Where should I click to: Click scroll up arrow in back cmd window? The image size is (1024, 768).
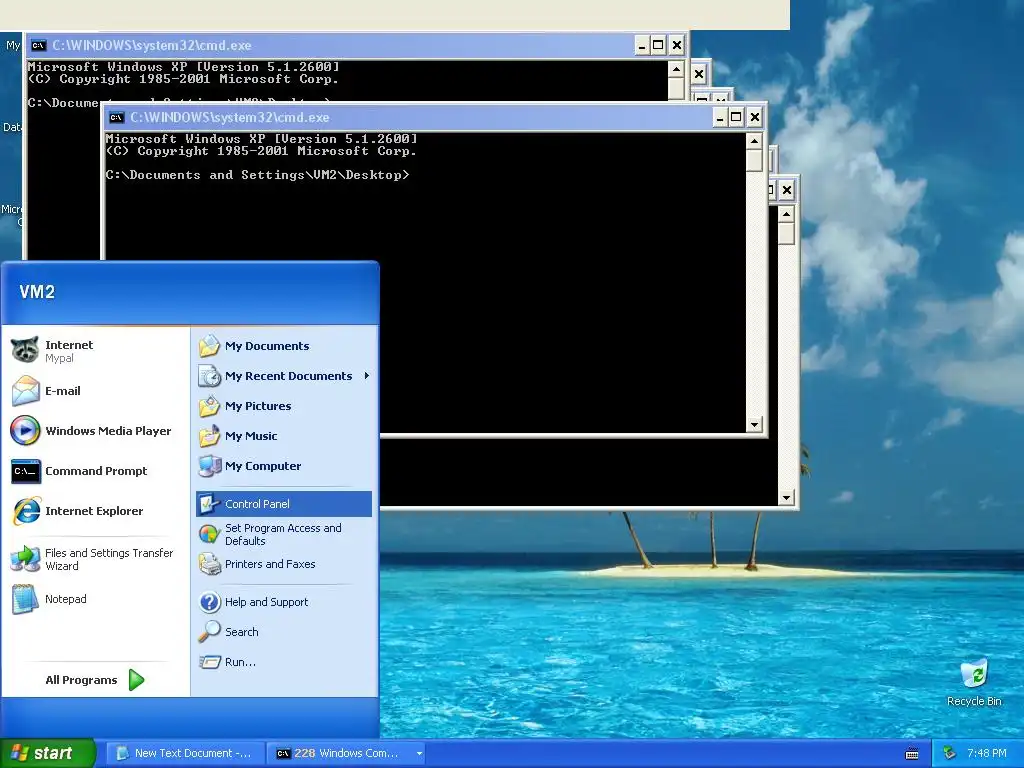(x=677, y=69)
